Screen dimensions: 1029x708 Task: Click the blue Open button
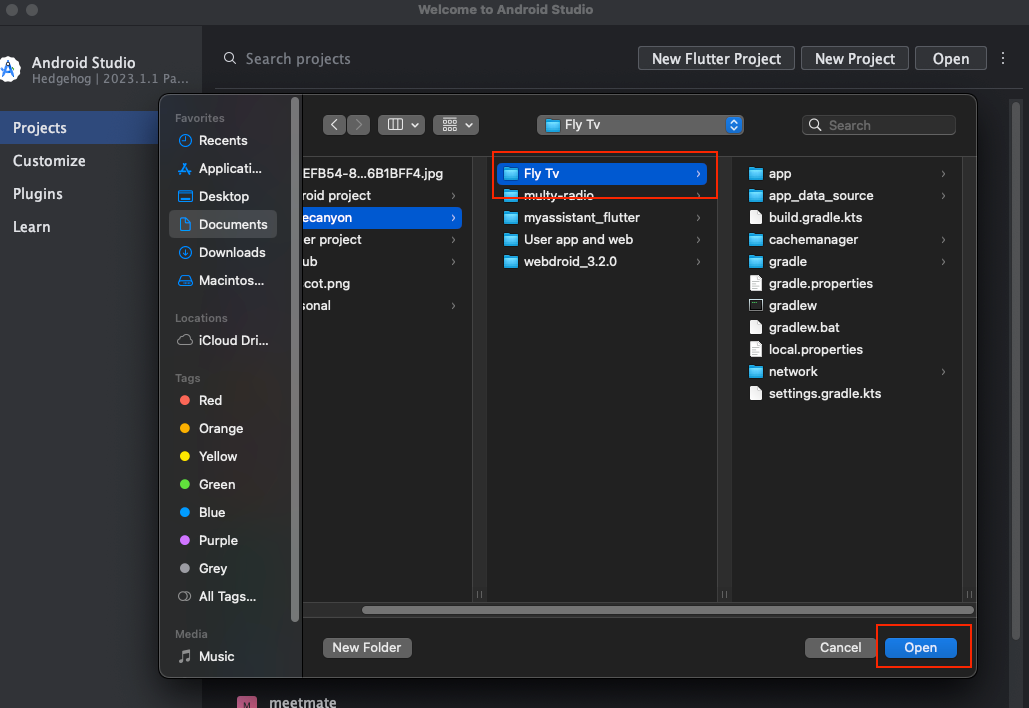920,648
